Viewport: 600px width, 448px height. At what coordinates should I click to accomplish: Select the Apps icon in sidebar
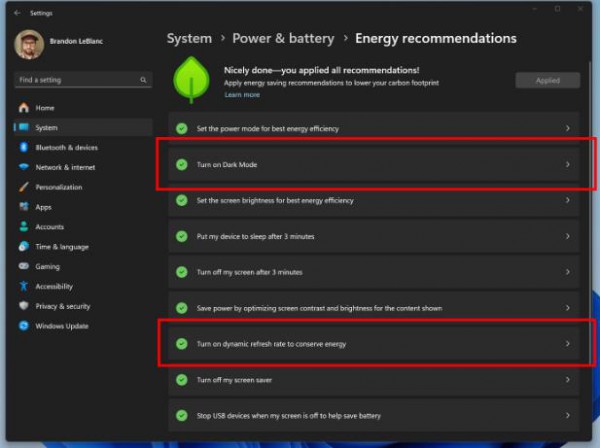pyautogui.click(x=24, y=207)
